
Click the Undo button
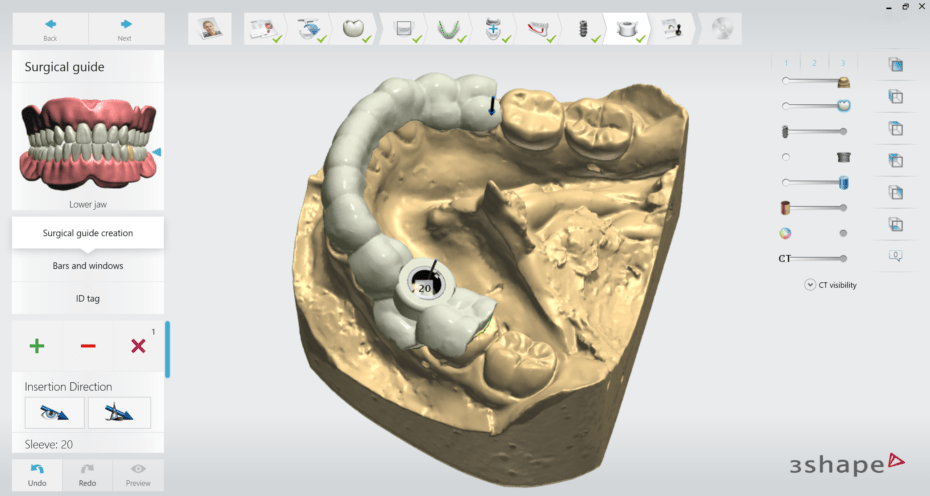click(37, 474)
